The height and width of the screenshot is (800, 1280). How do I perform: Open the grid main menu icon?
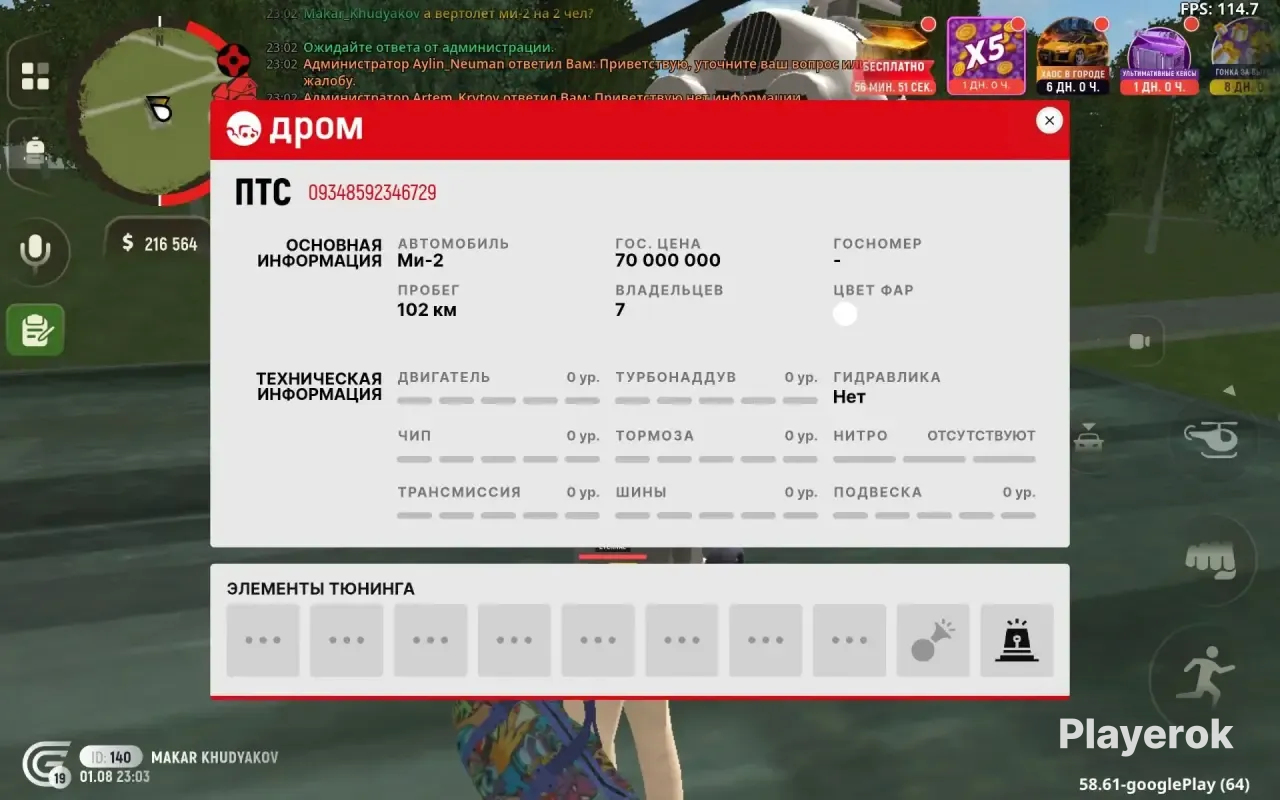35,76
